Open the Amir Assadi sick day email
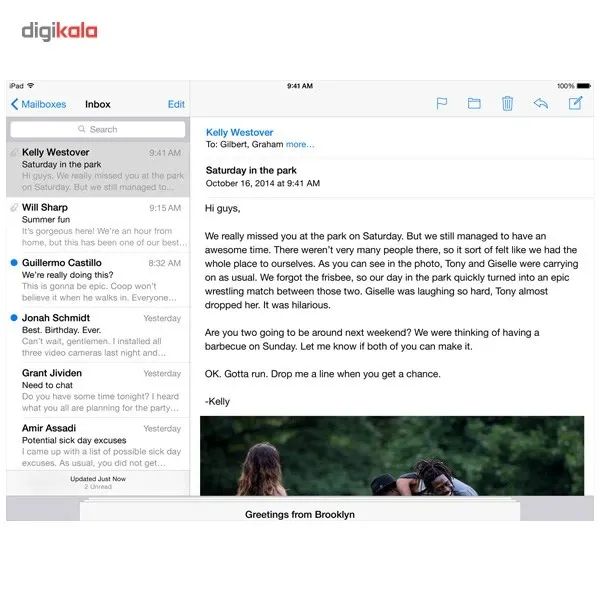The width and height of the screenshot is (600, 600). (98, 445)
